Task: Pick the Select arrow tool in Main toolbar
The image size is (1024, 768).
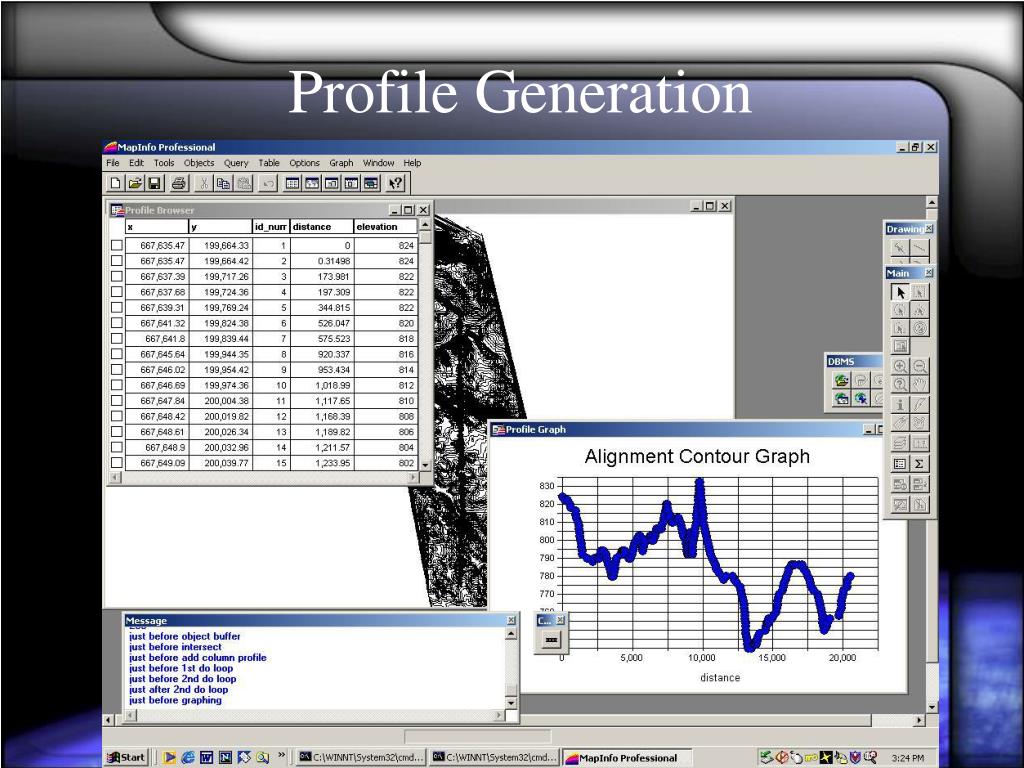Action: click(901, 292)
